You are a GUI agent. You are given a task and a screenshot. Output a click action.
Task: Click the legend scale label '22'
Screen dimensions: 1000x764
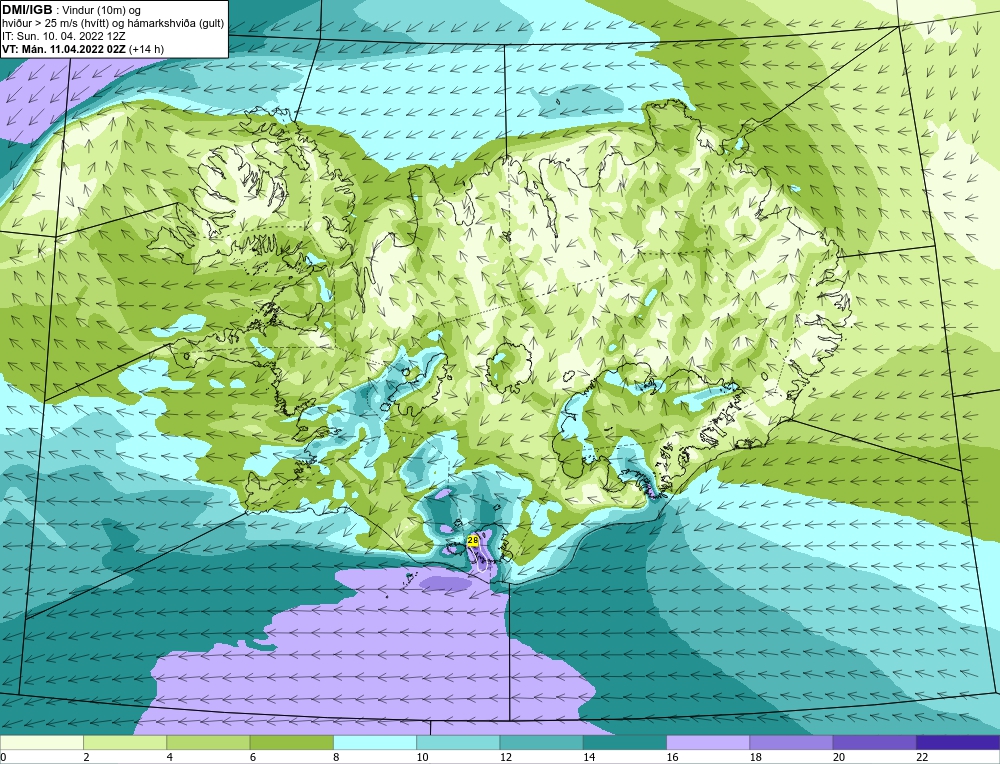[x=922, y=757]
